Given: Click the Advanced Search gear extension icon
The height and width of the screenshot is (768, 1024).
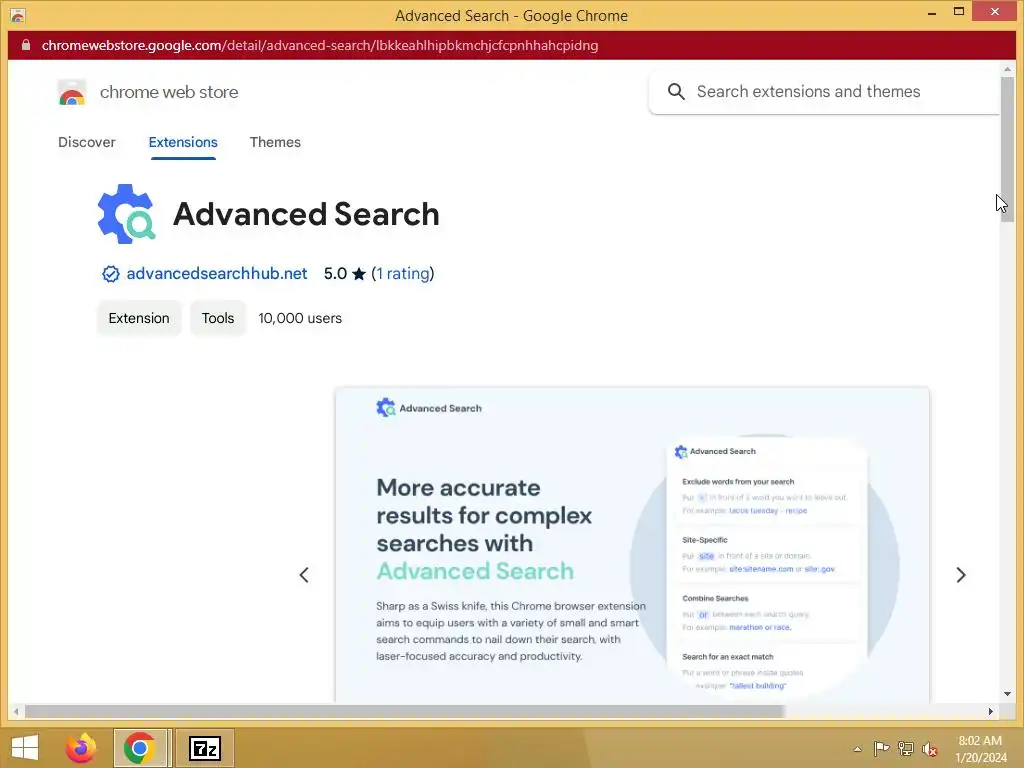Looking at the screenshot, I should (x=126, y=214).
